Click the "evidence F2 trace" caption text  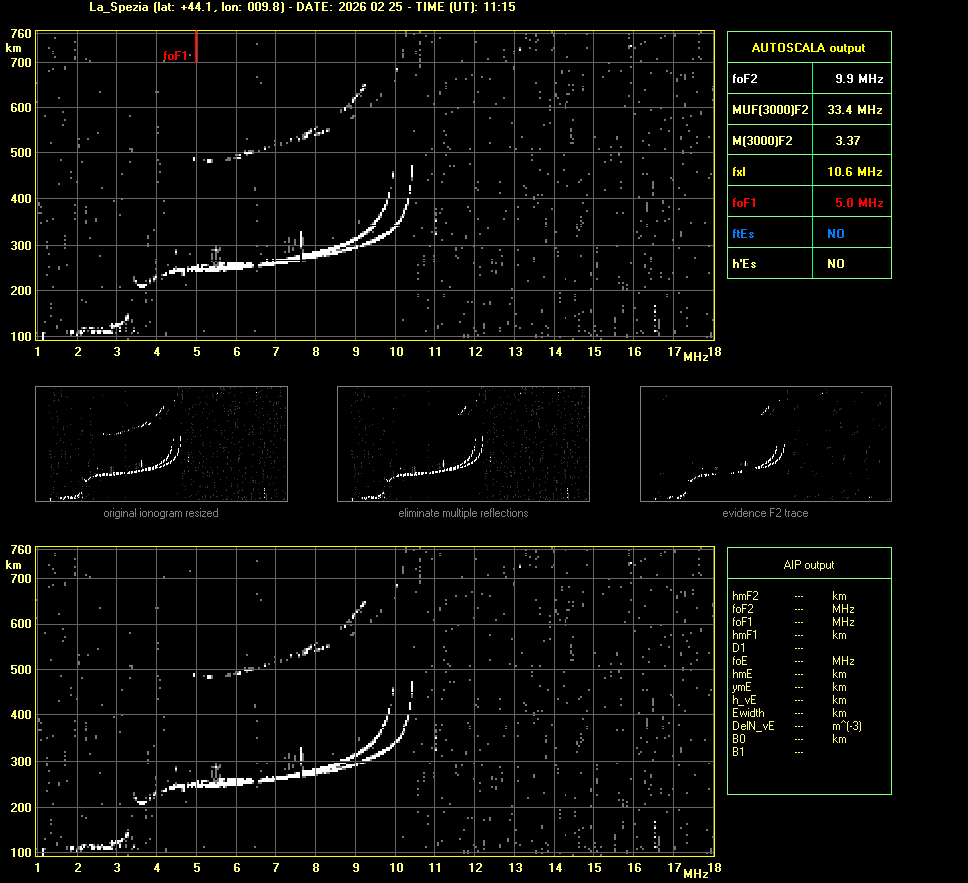(765, 513)
